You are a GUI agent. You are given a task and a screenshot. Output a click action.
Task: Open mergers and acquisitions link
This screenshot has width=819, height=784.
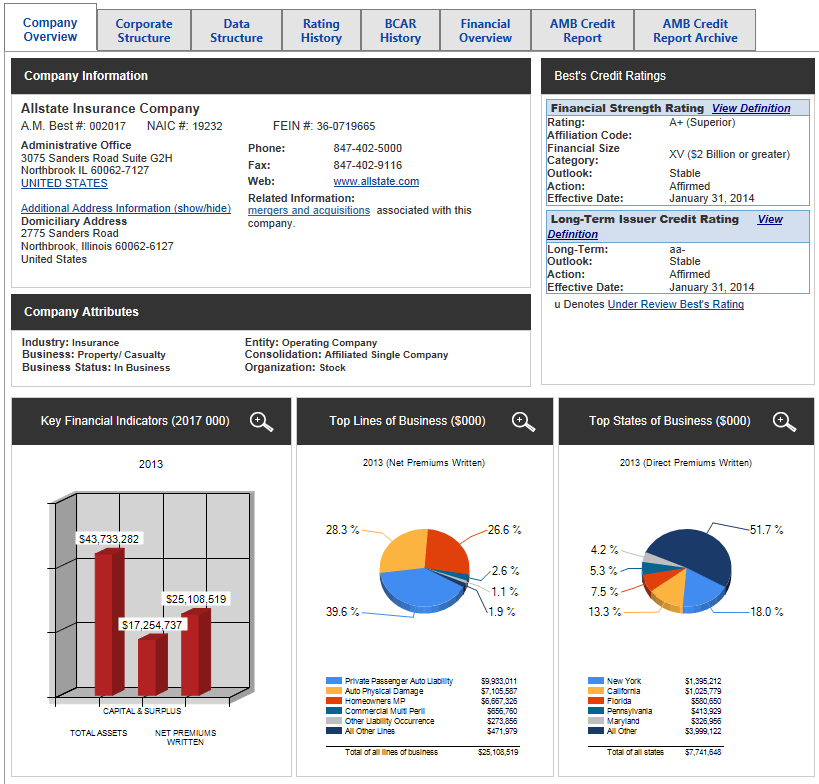coord(309,210)
